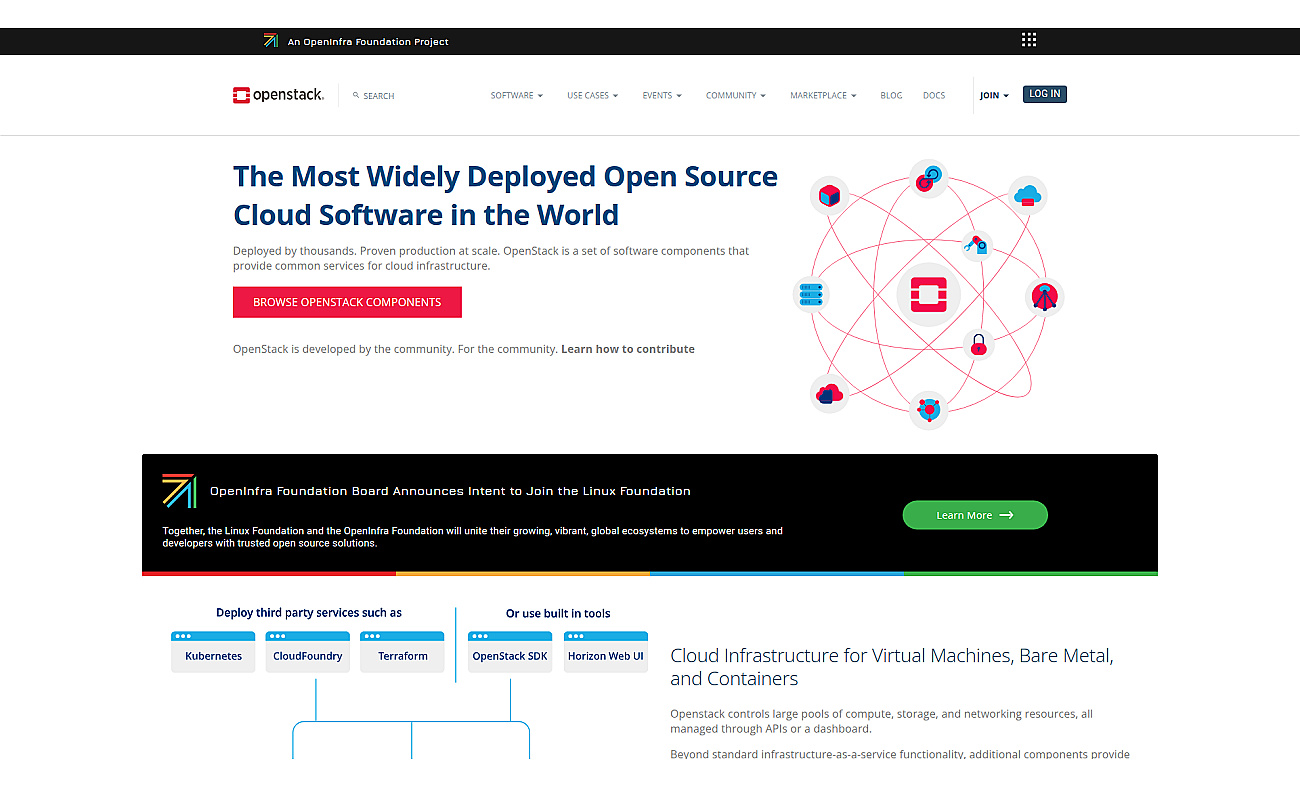Open the apps grid icon in top bar

coord(1029,40)
